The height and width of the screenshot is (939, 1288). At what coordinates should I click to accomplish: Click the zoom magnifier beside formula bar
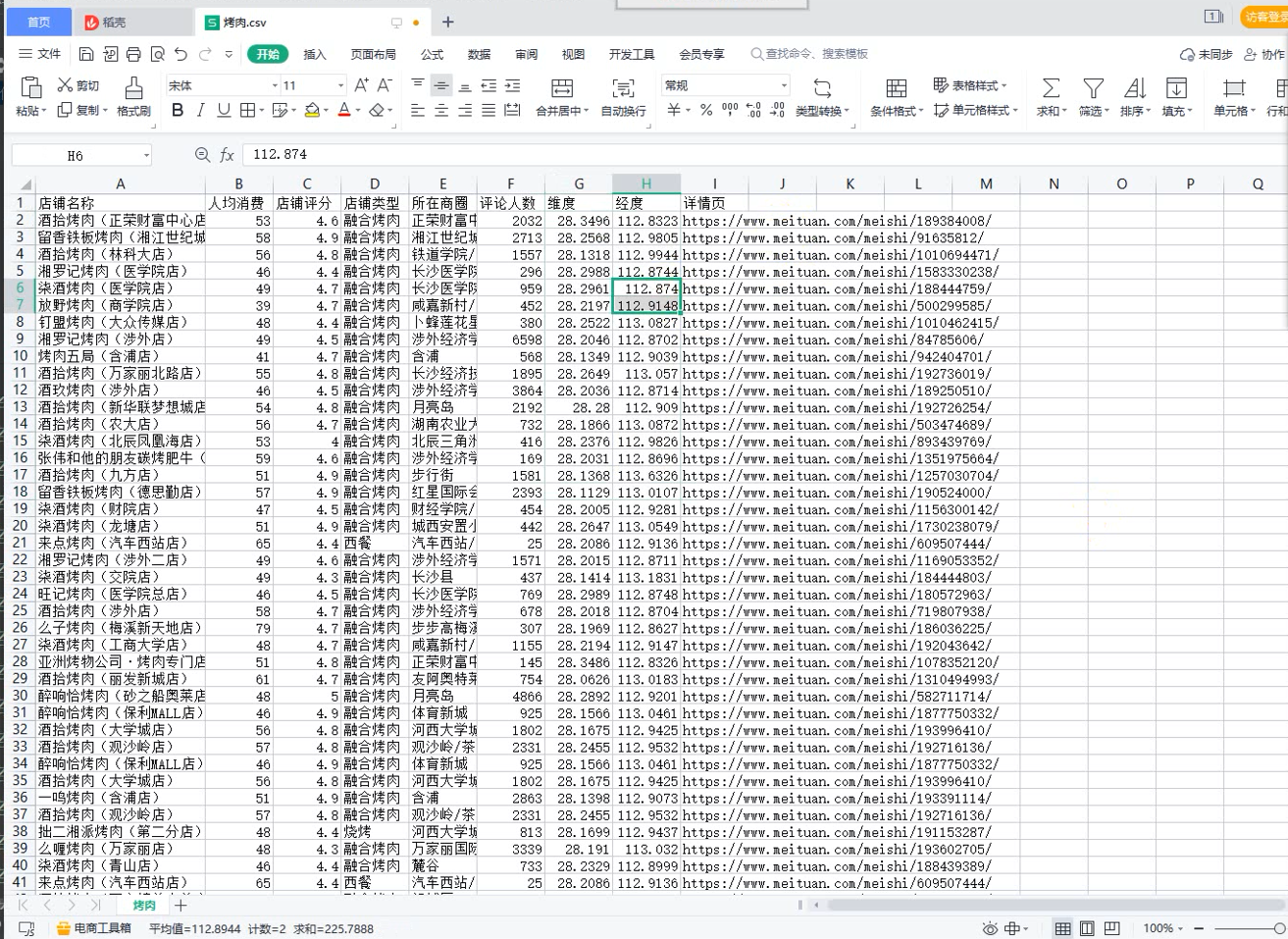click(202, 155)
